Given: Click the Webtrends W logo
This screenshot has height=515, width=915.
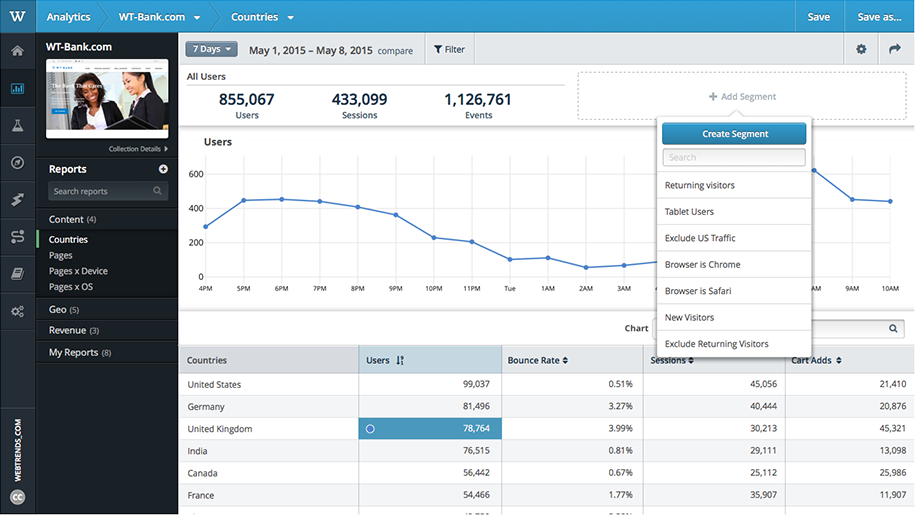Looking at the screenshot, I should pos(18,16).
